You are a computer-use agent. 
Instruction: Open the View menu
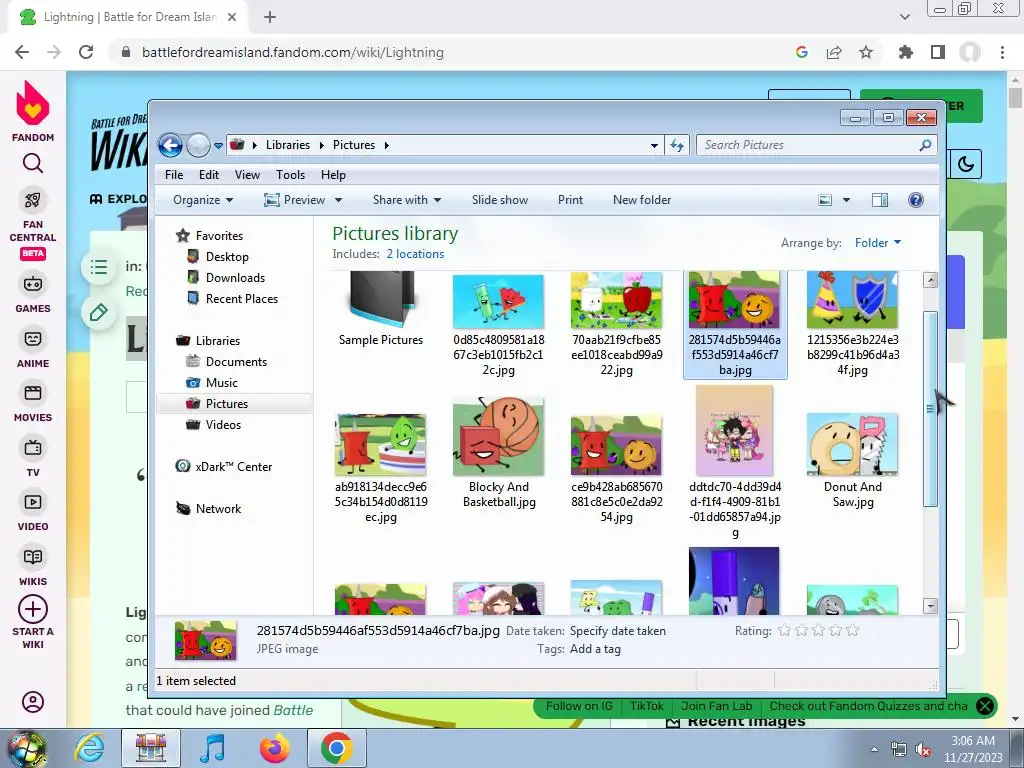pos(248,175)
